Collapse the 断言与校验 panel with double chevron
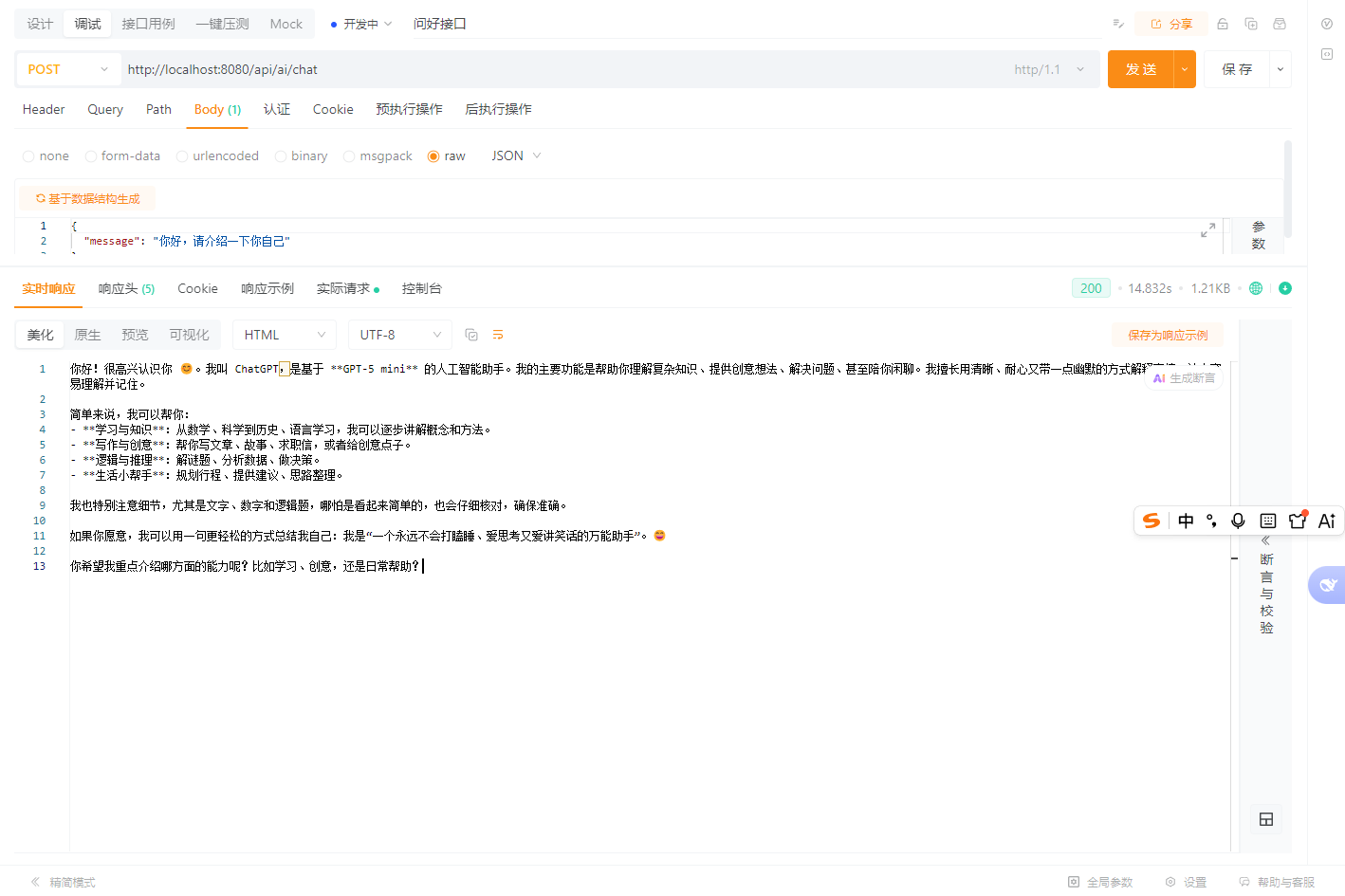 pos(1265,540)
